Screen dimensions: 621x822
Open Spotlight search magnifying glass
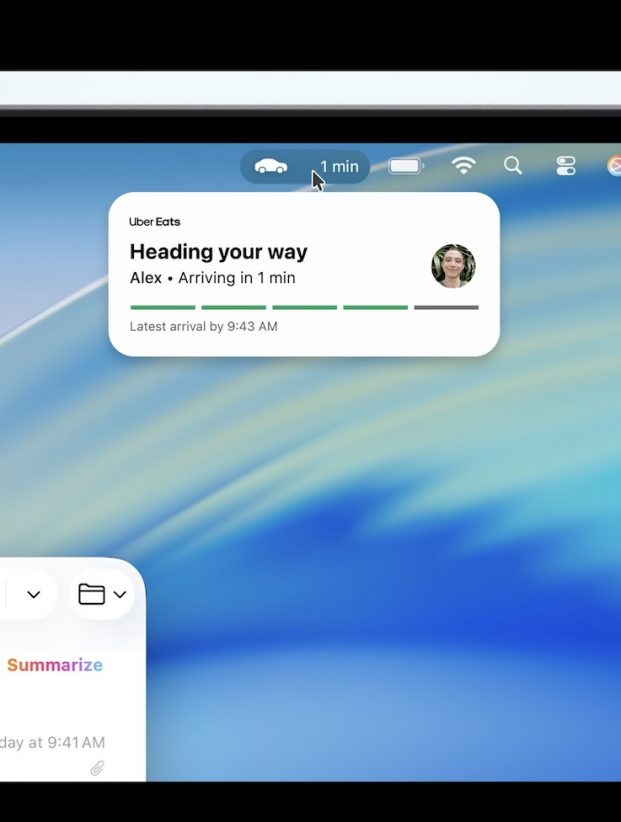coord(513,166)
